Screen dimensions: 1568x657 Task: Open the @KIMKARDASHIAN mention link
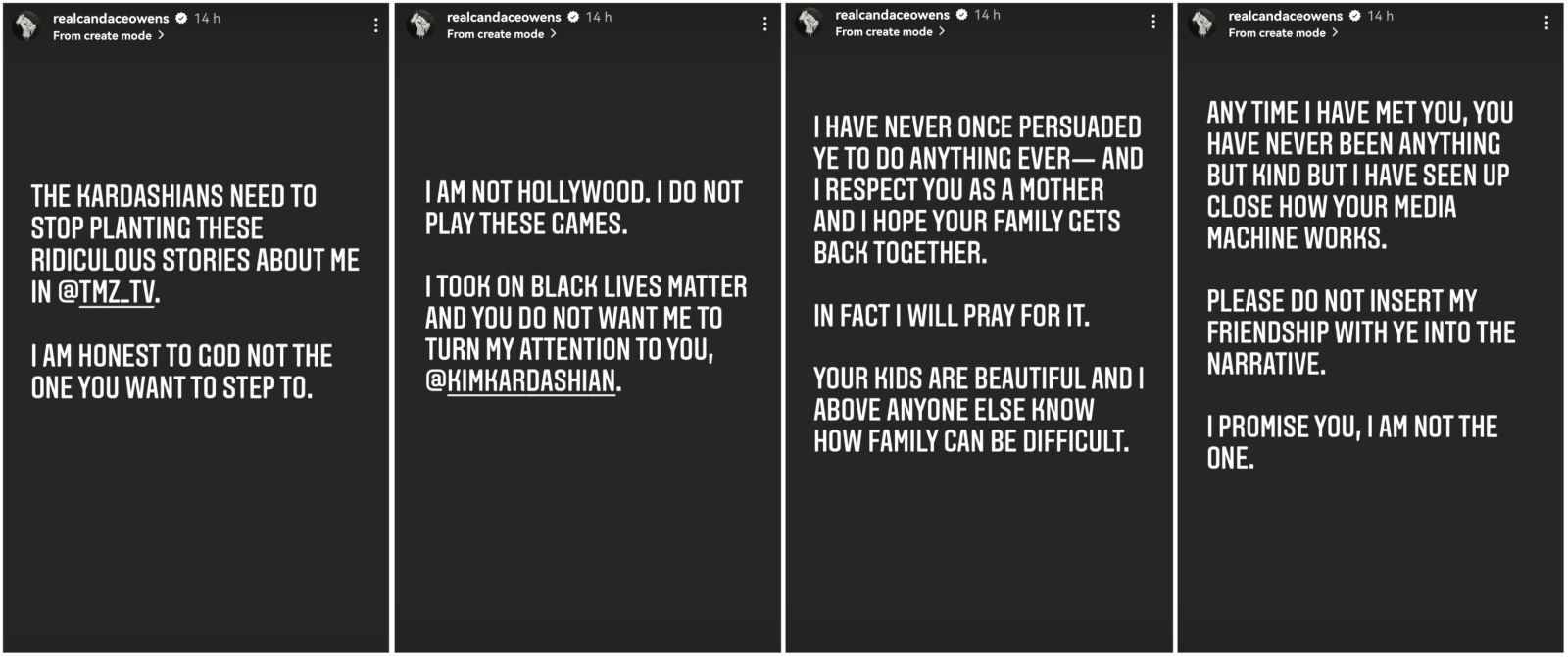click(521, 380)
